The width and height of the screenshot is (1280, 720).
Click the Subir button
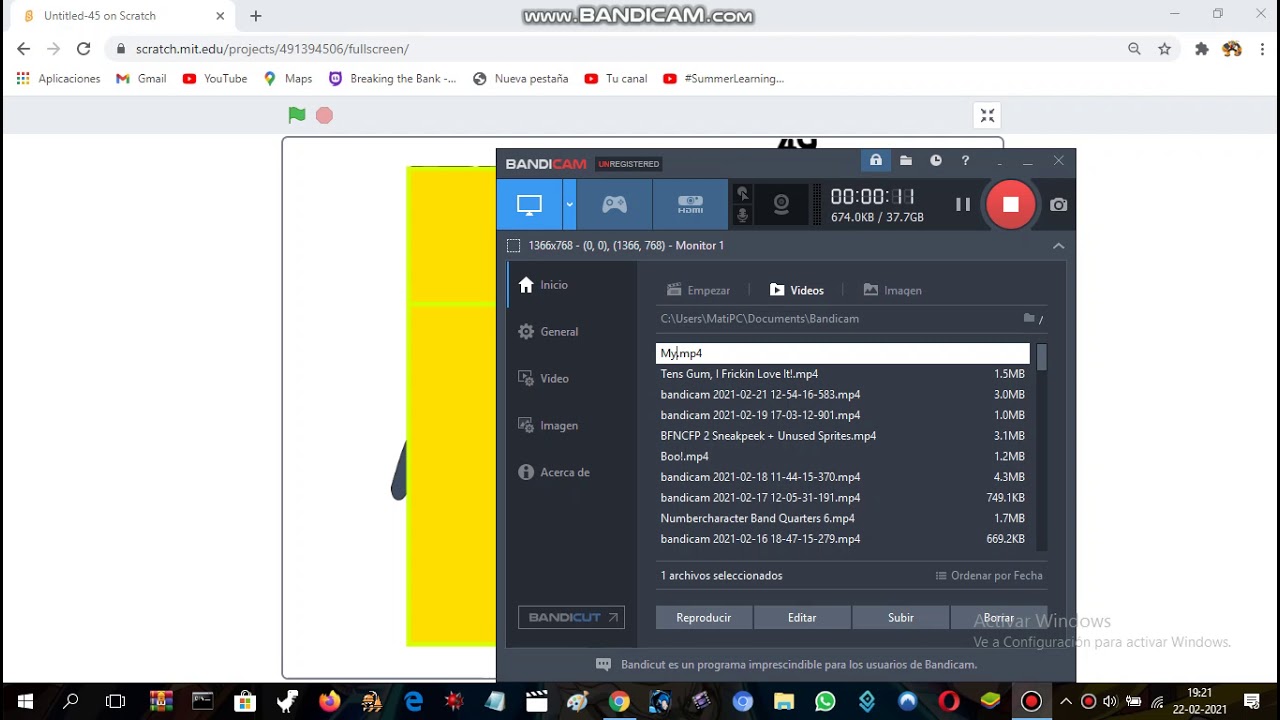point(901,617)
